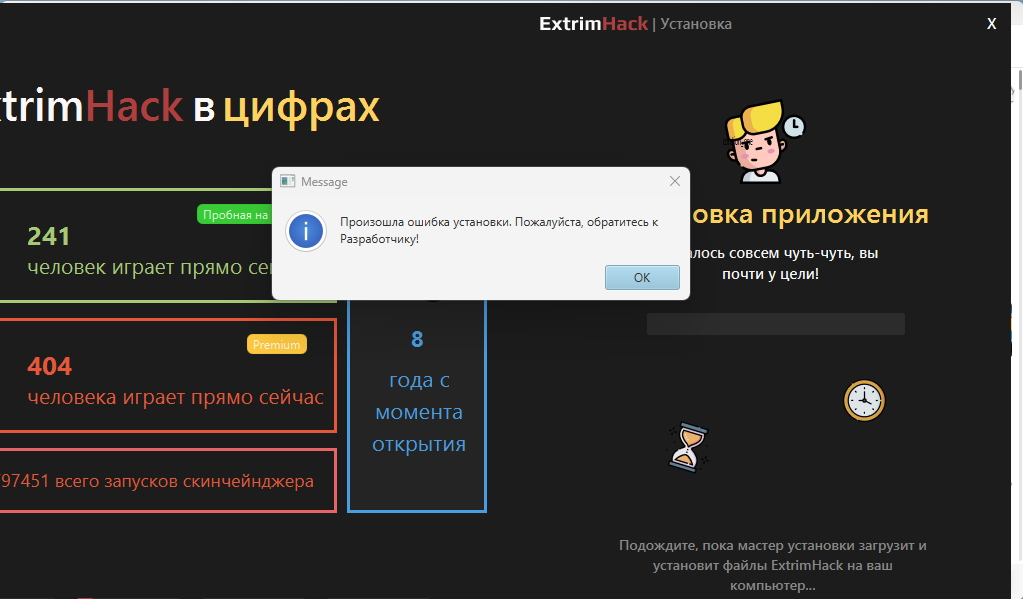The image size is (1023, 599).
Task: Click the error message text in dialog
Action: coord(498,230)
